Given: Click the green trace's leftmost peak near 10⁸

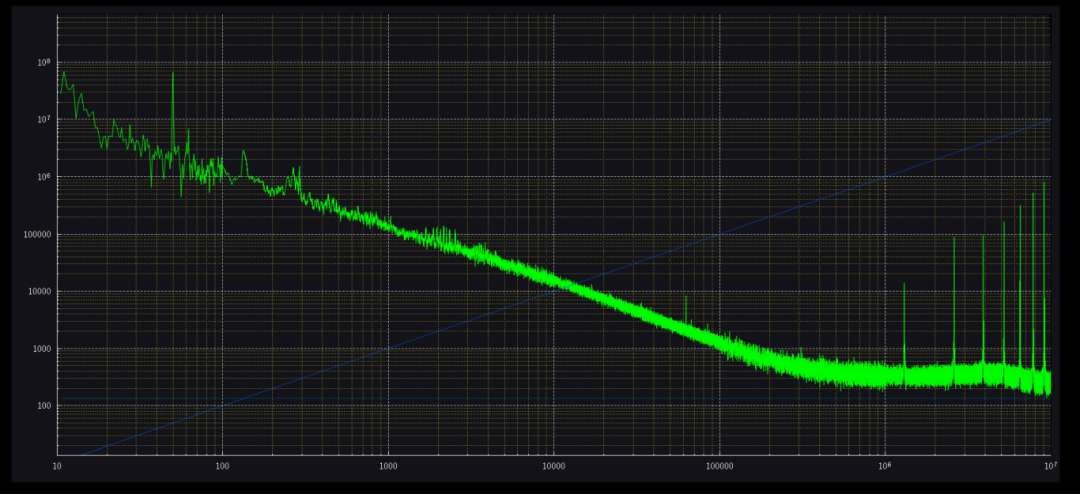Looking at the screenshot, I should pyautogui.click(x=64, y=73).
